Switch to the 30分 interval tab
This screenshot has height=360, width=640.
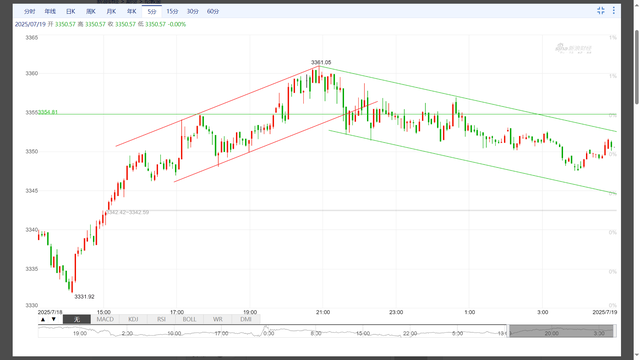(193, 11)
